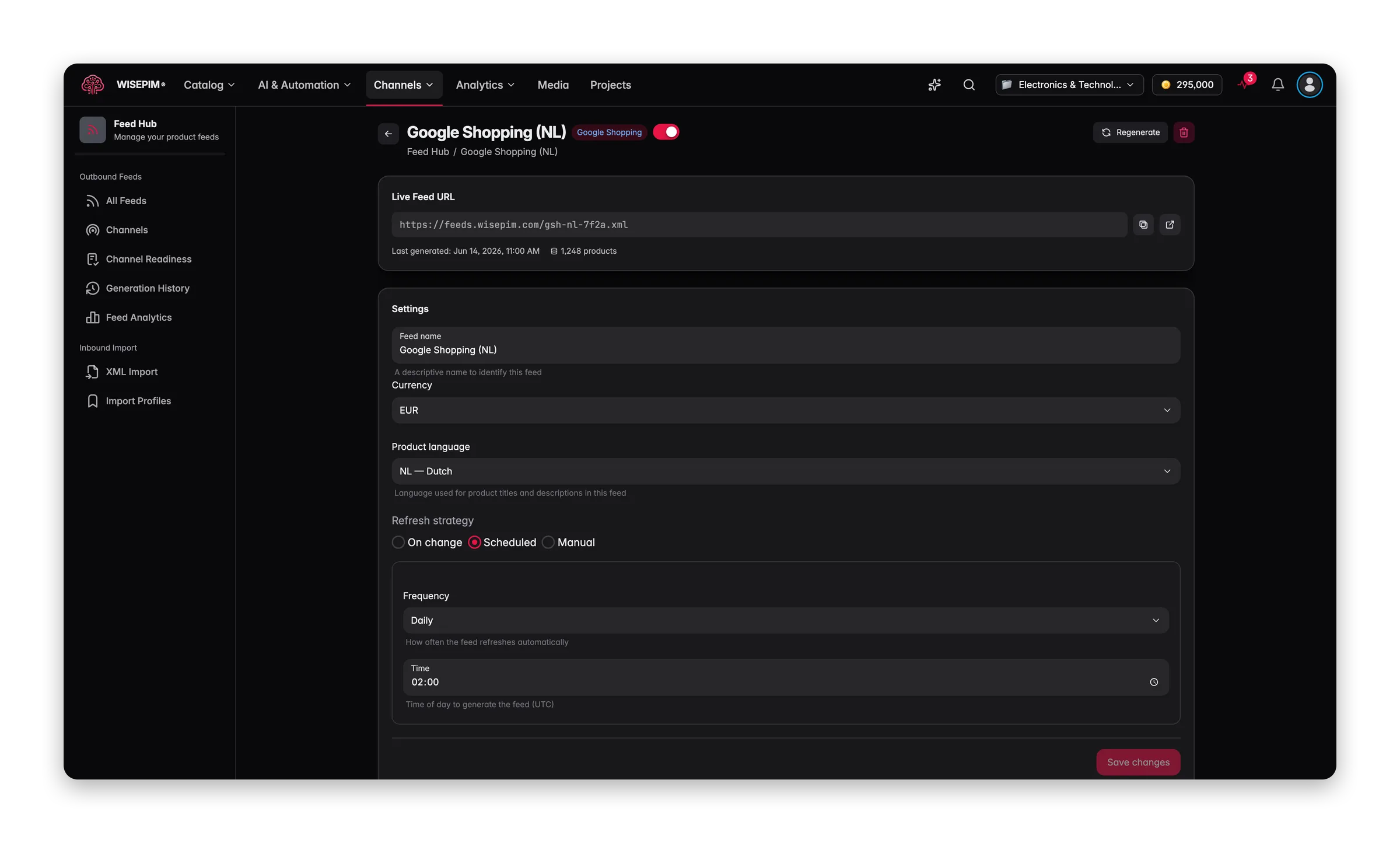Expand the AI & Automation menu
This screenshot has height=843, width=1400.
click(x=304, y=85)
